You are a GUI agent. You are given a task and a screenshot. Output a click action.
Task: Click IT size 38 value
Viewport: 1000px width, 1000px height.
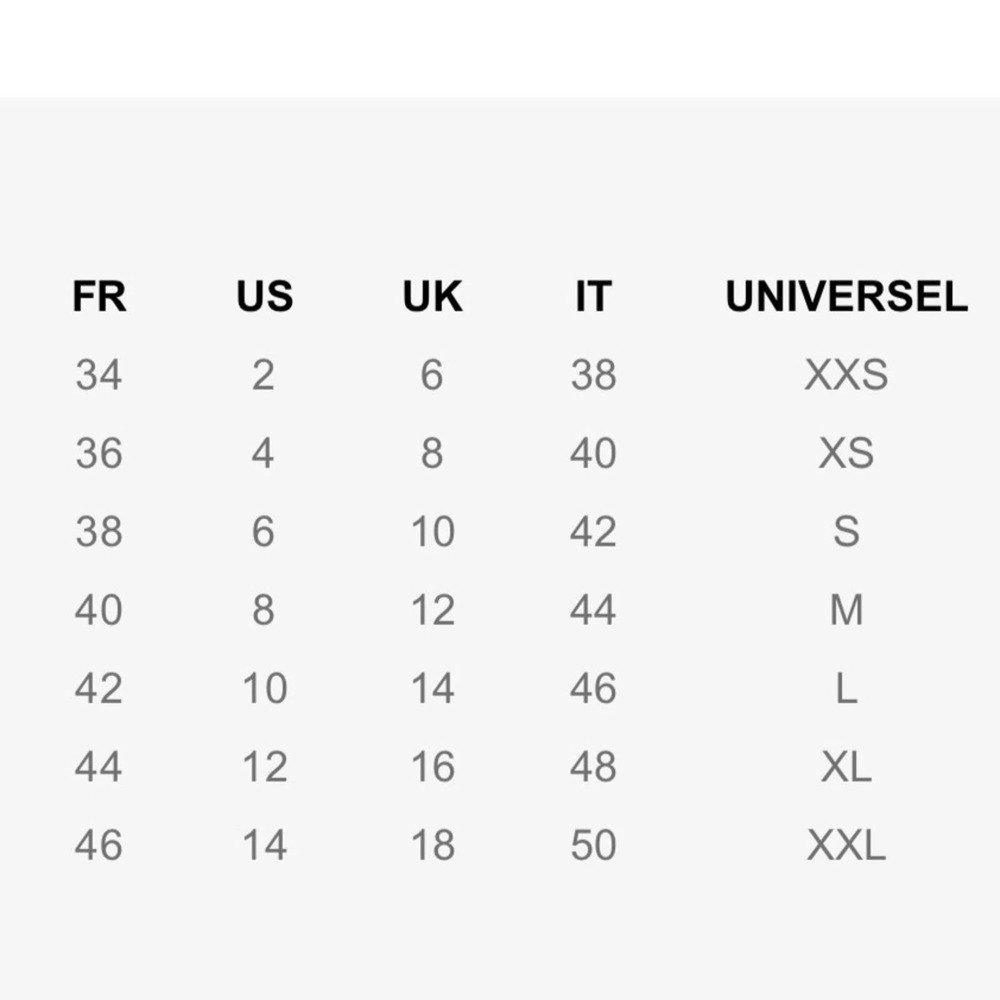(593, 374)
